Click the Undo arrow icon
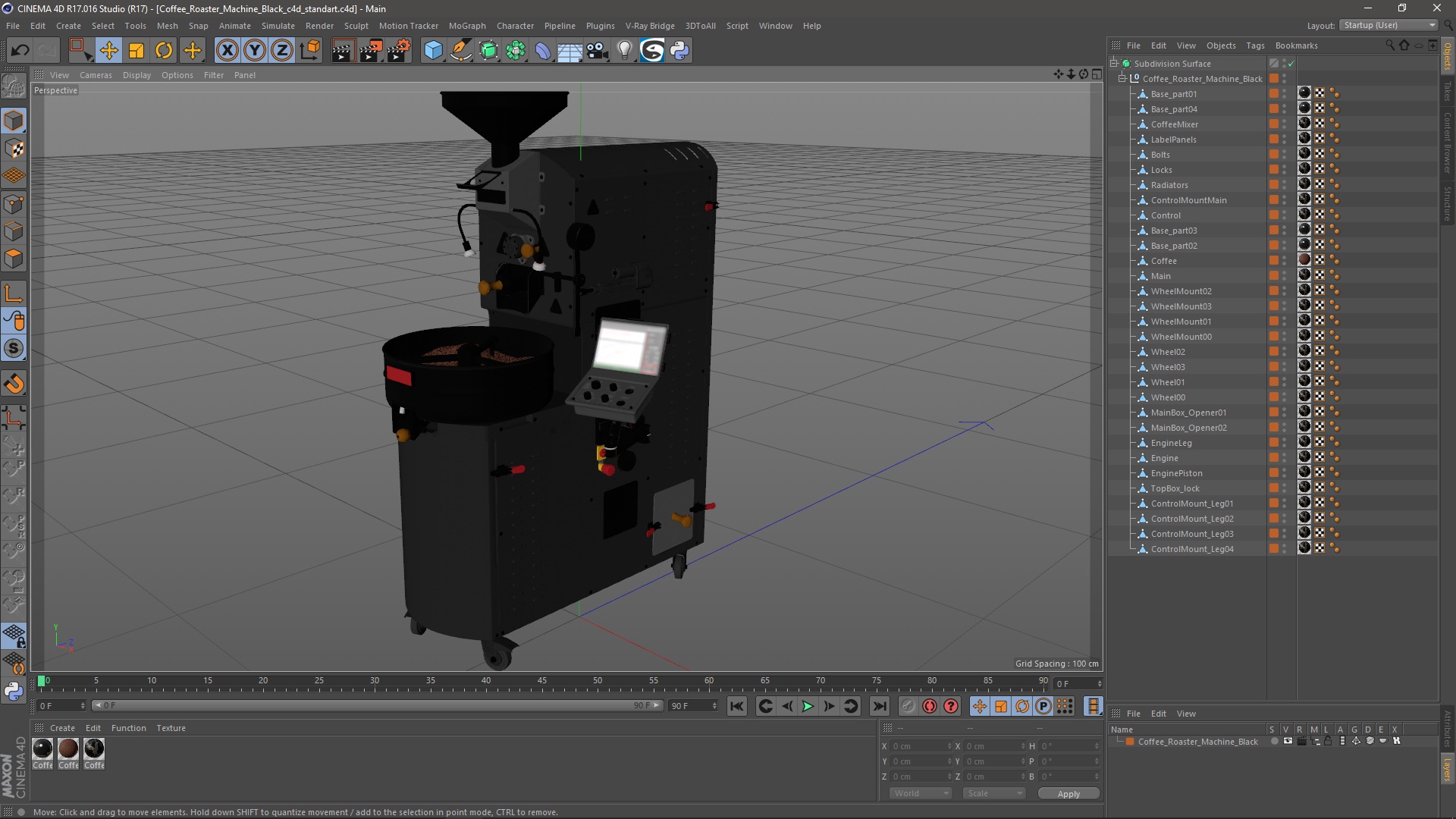 (20, 51)
